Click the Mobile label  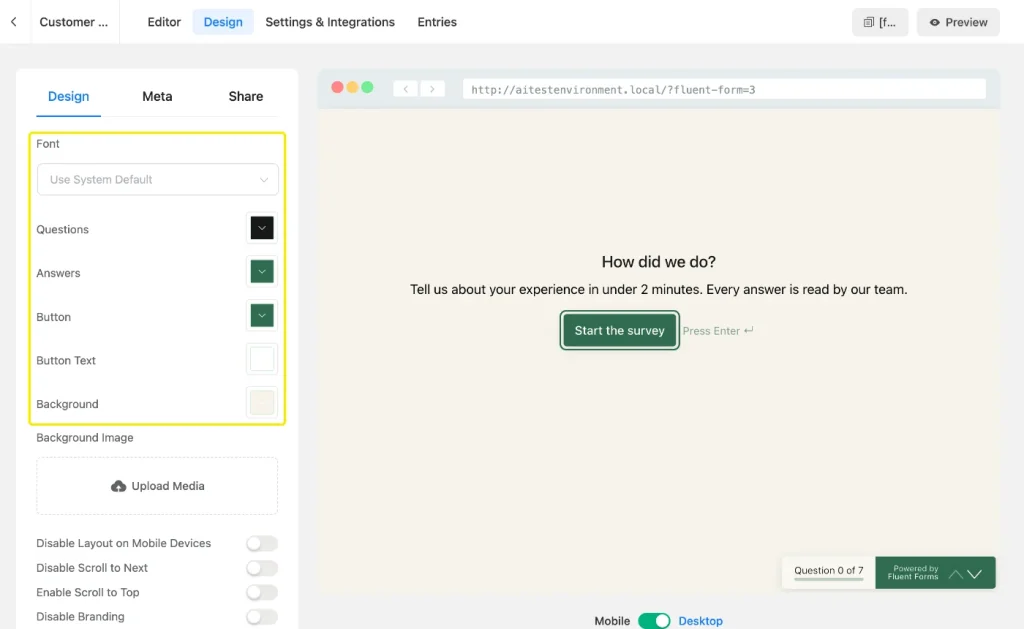point(612,621)
